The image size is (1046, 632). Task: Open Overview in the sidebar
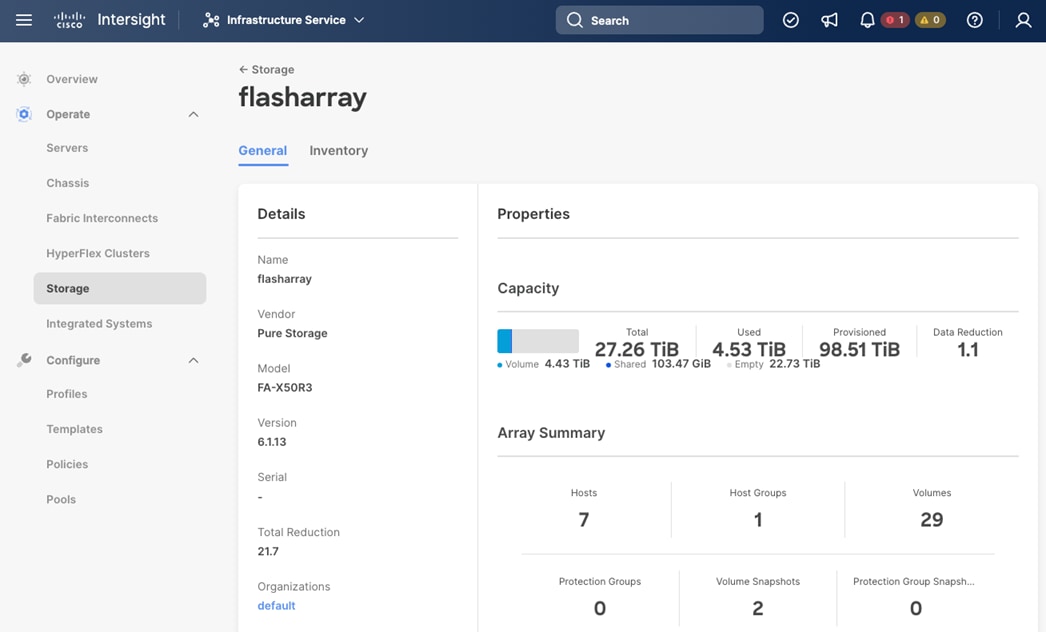coord(72,79)
